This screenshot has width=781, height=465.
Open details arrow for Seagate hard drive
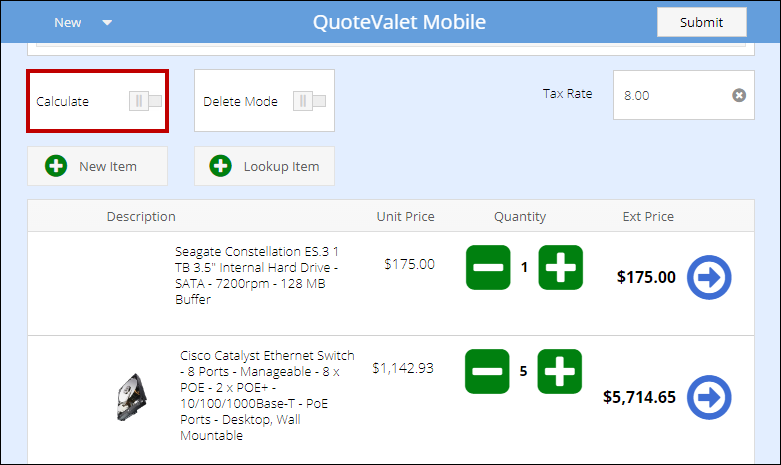point(708,278)
